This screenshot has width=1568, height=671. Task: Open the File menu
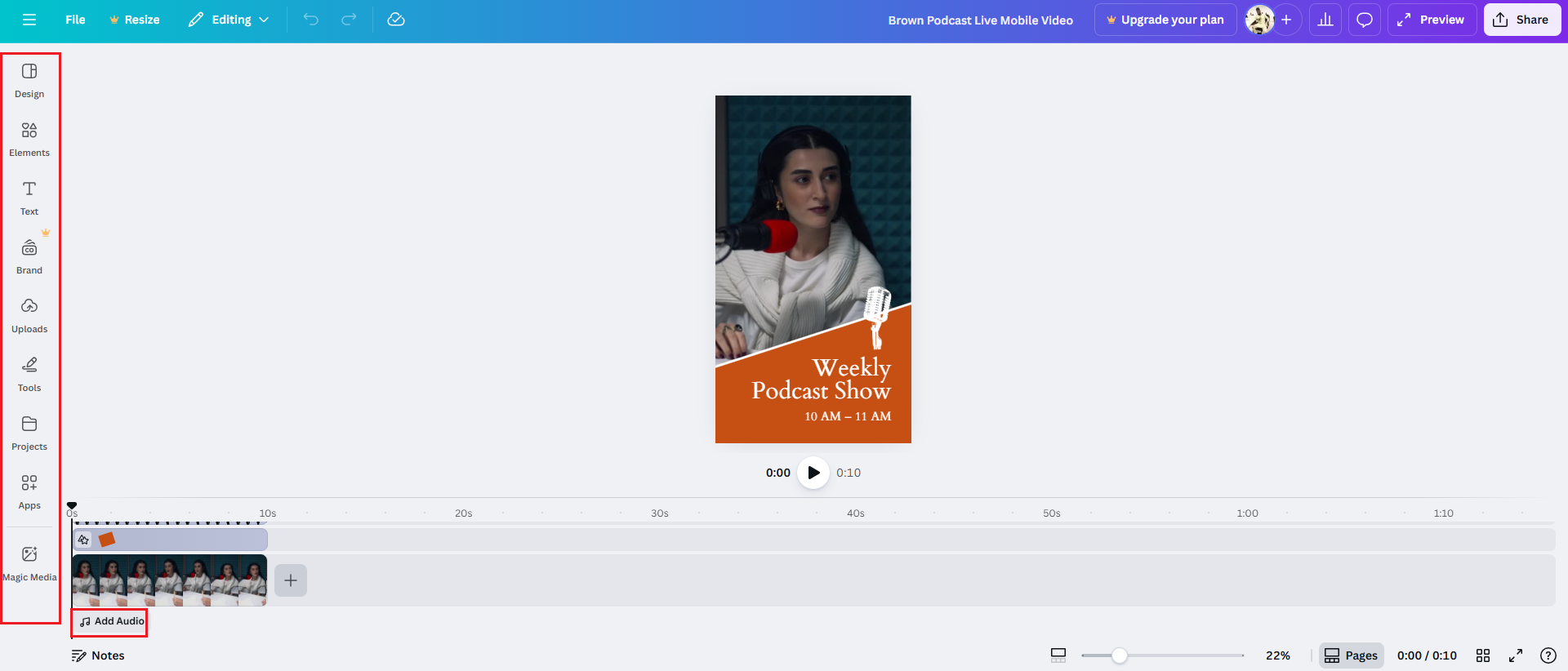[75, 20]
